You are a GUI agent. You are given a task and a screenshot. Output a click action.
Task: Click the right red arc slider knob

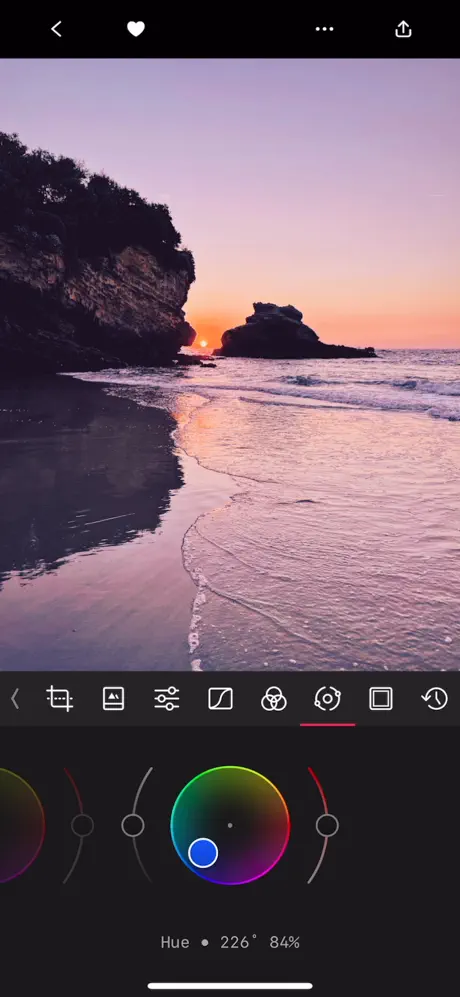327,825
